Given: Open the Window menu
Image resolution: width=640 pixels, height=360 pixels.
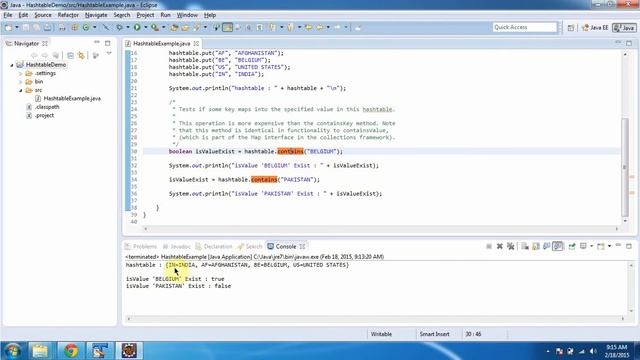Looking at the screenshot, I should tap(187, 15).
